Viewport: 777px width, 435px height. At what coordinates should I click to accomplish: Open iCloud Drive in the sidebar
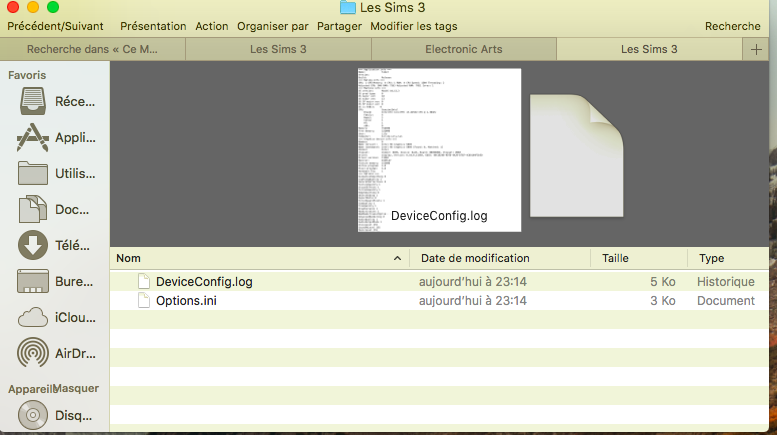pos(56,318)
